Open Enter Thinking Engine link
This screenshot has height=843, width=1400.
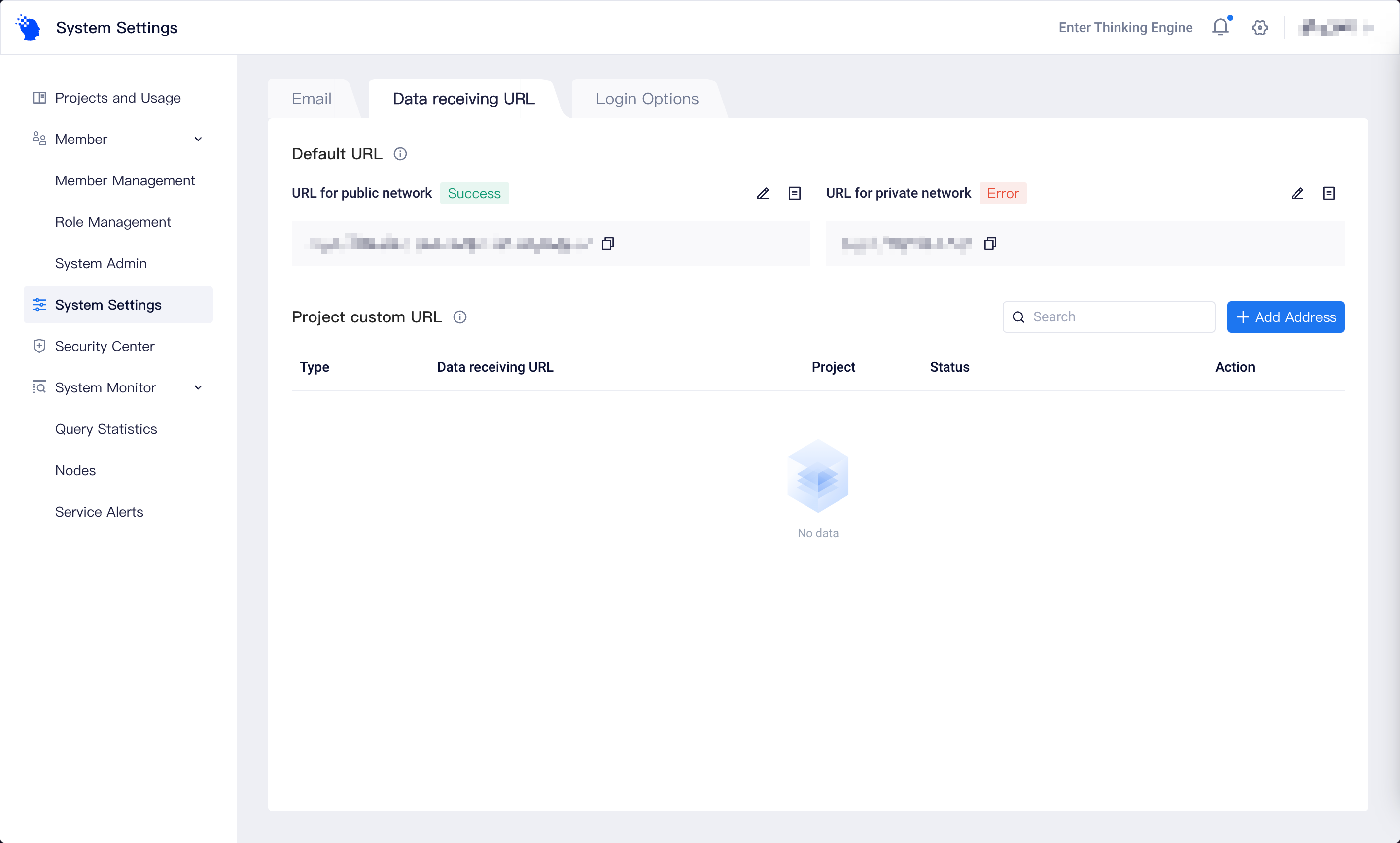1126,27
